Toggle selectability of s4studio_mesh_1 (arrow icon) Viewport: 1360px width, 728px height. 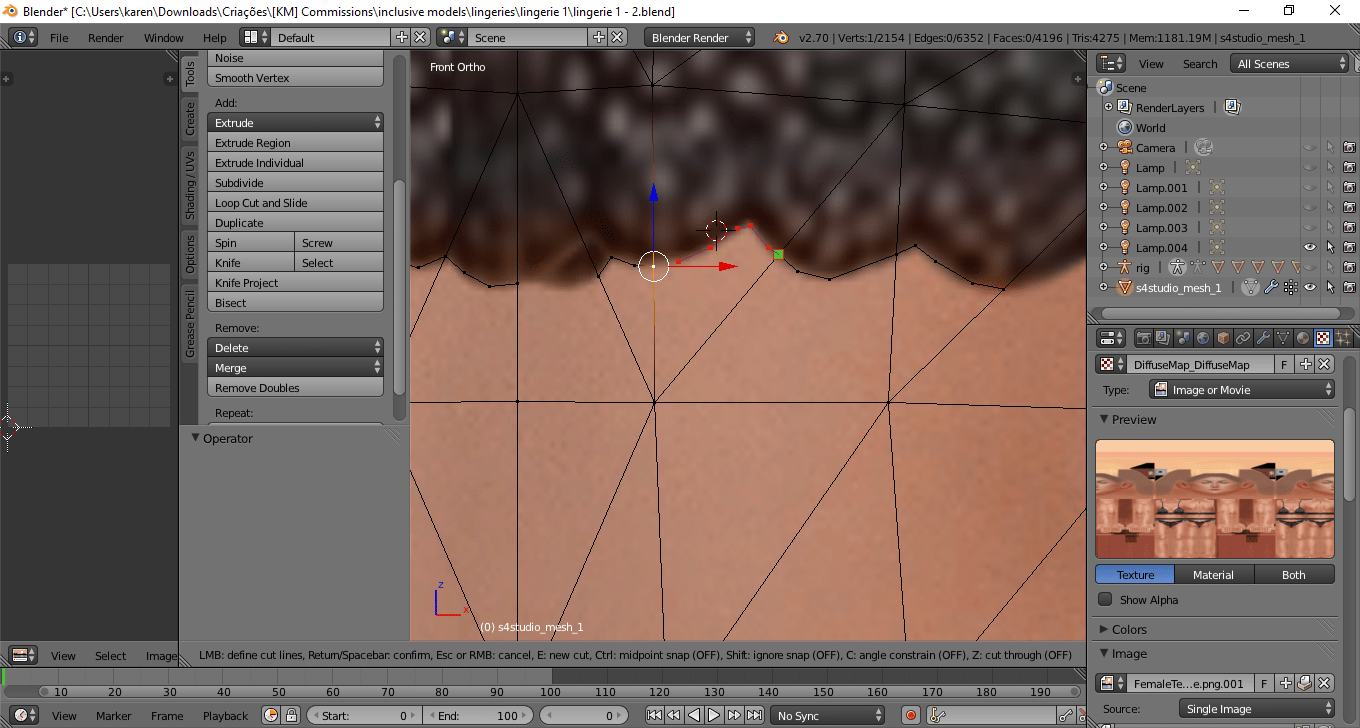pos(1331,285)
